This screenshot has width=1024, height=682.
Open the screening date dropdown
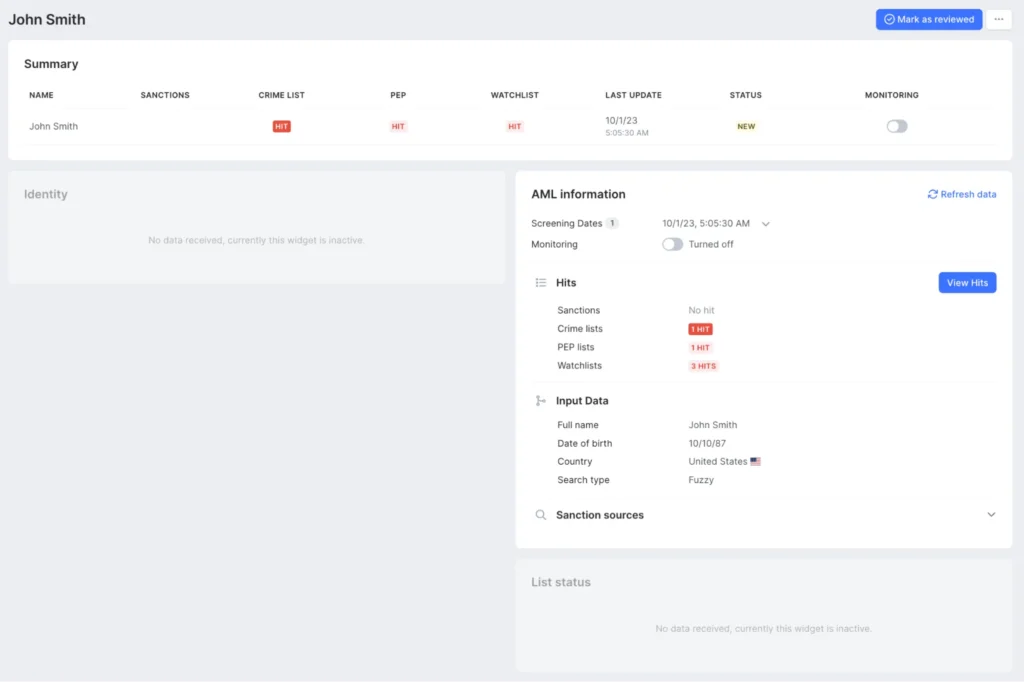click(x=766, y=223)
